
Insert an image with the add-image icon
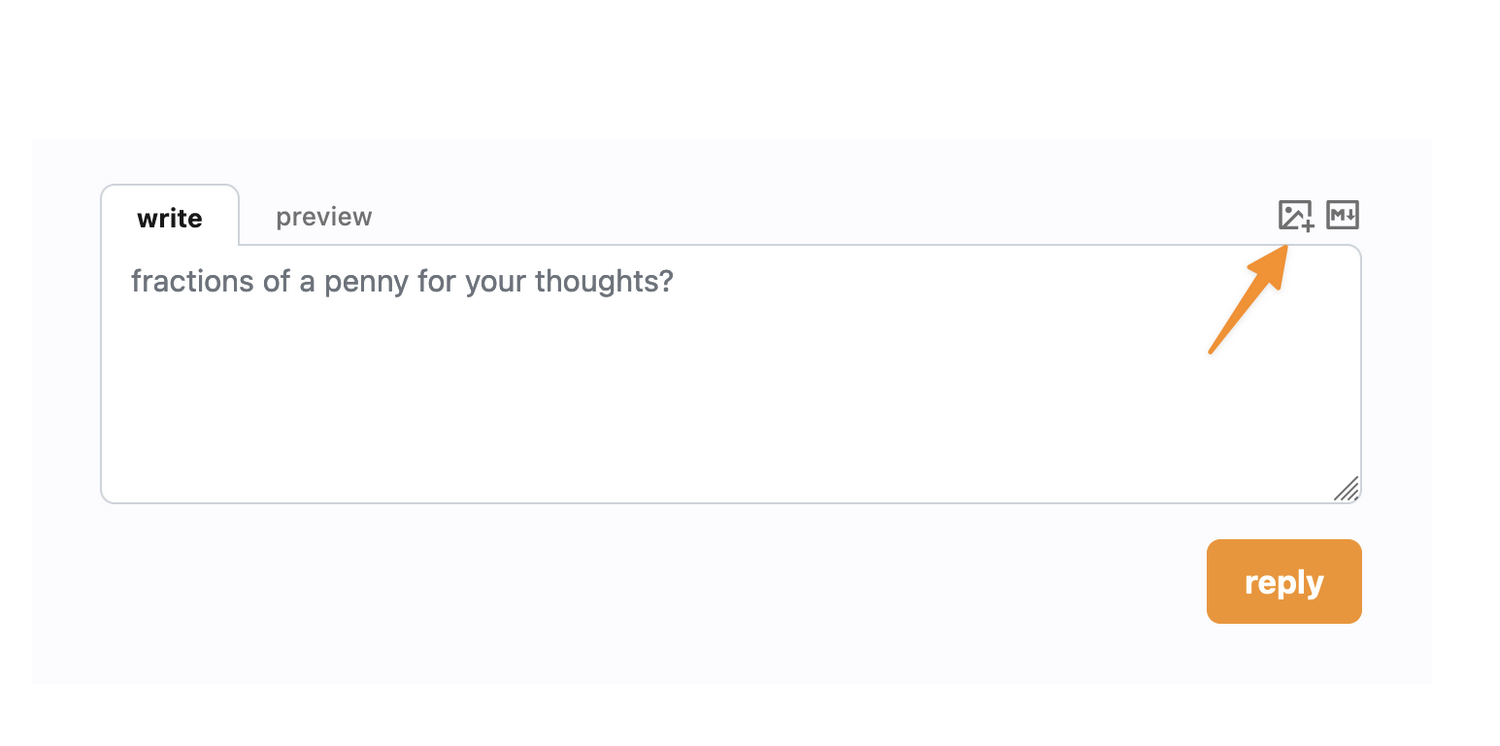pos(1295,215)
